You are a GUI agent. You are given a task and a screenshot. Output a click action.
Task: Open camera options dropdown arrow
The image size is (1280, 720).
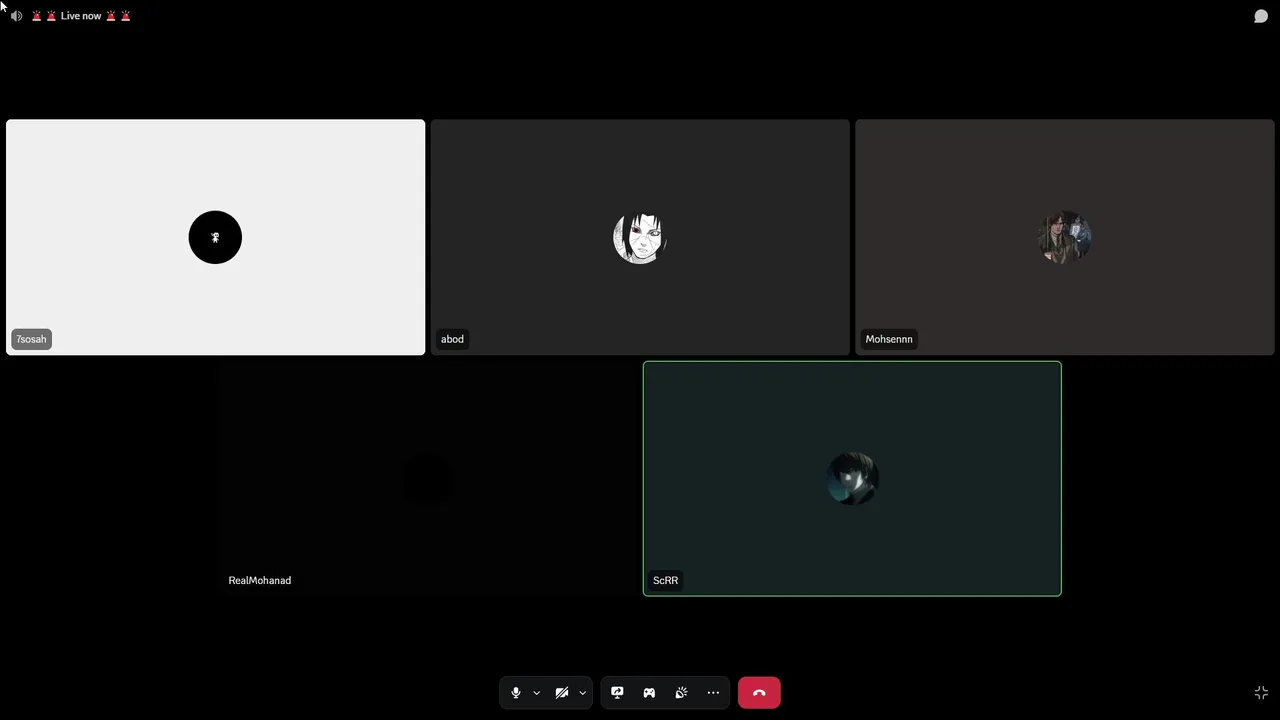(582, 693)
